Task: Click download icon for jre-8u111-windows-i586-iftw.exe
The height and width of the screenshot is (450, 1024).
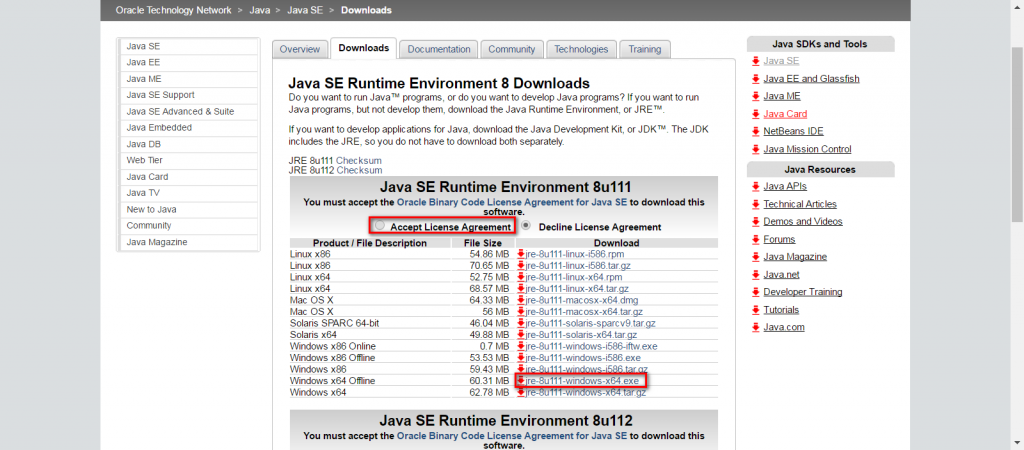Action: click(x=521, y=346)
